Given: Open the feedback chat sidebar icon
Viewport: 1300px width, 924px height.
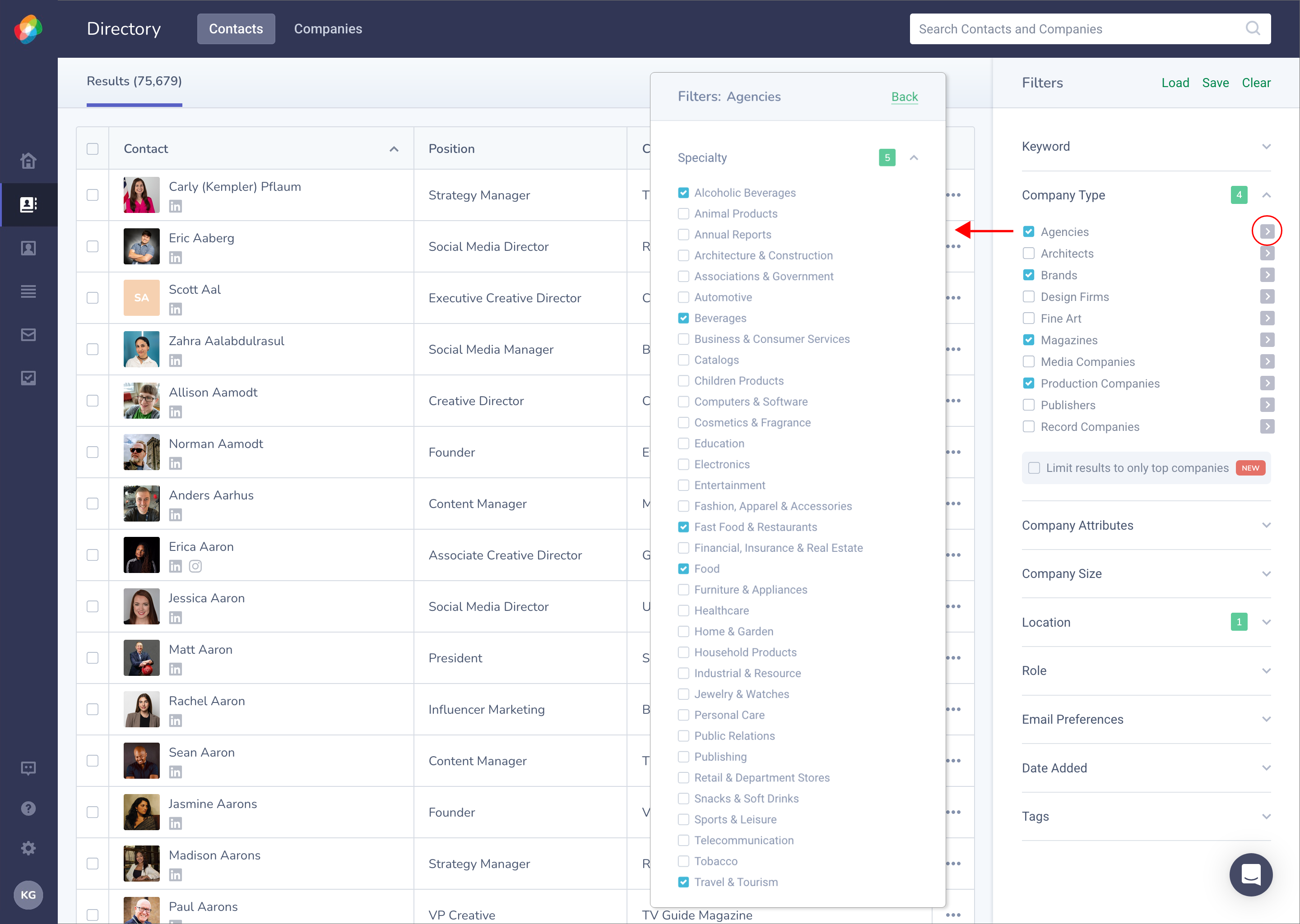Looking at the screenshot, I should coord(28,768).
